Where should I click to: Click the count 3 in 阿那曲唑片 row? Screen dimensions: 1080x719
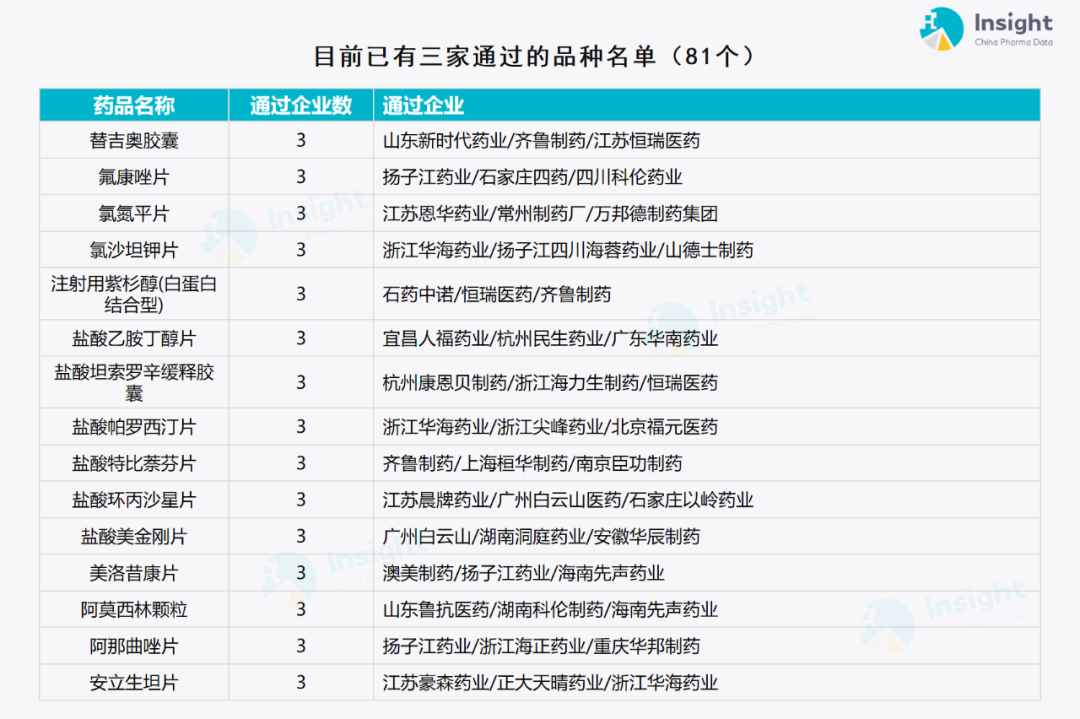[301, 646]
